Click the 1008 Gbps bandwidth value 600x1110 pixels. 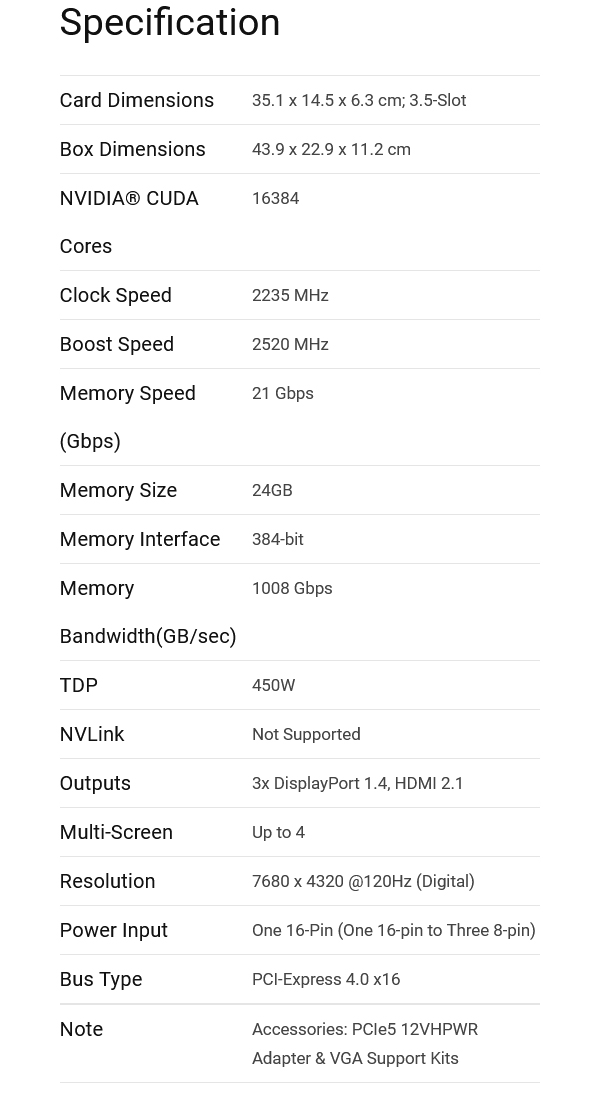(292, 588)
